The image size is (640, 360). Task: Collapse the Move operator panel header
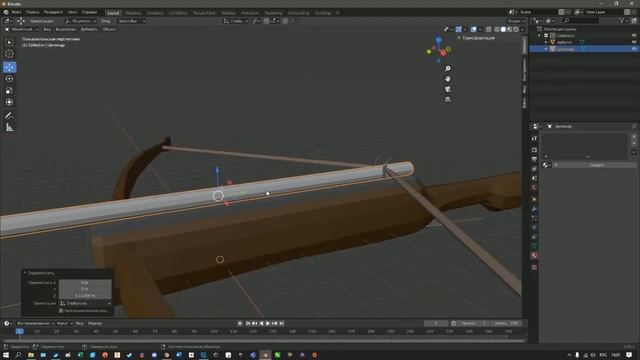tap(39, 273)
